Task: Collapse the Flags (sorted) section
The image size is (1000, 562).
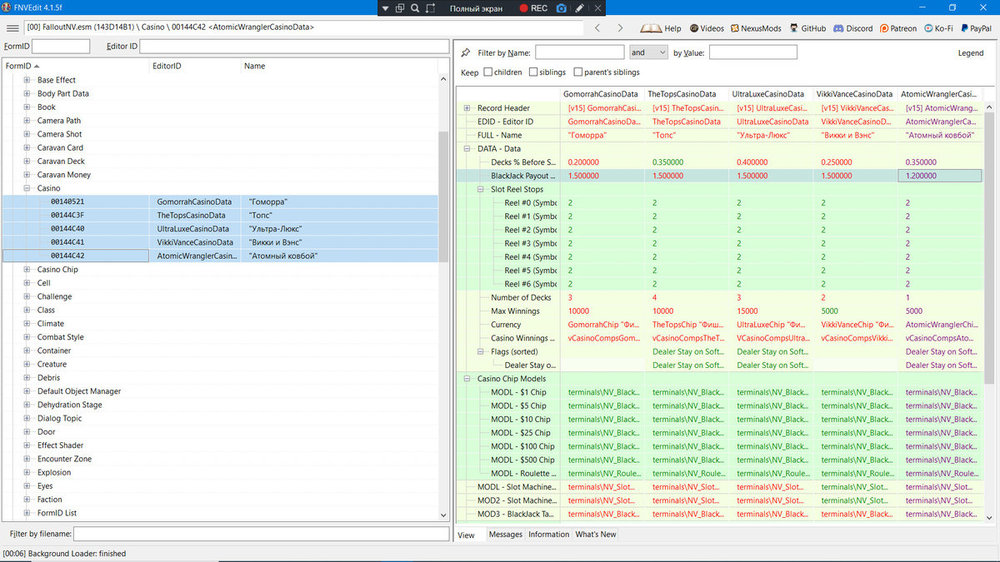Action: [x=480, y=351]
